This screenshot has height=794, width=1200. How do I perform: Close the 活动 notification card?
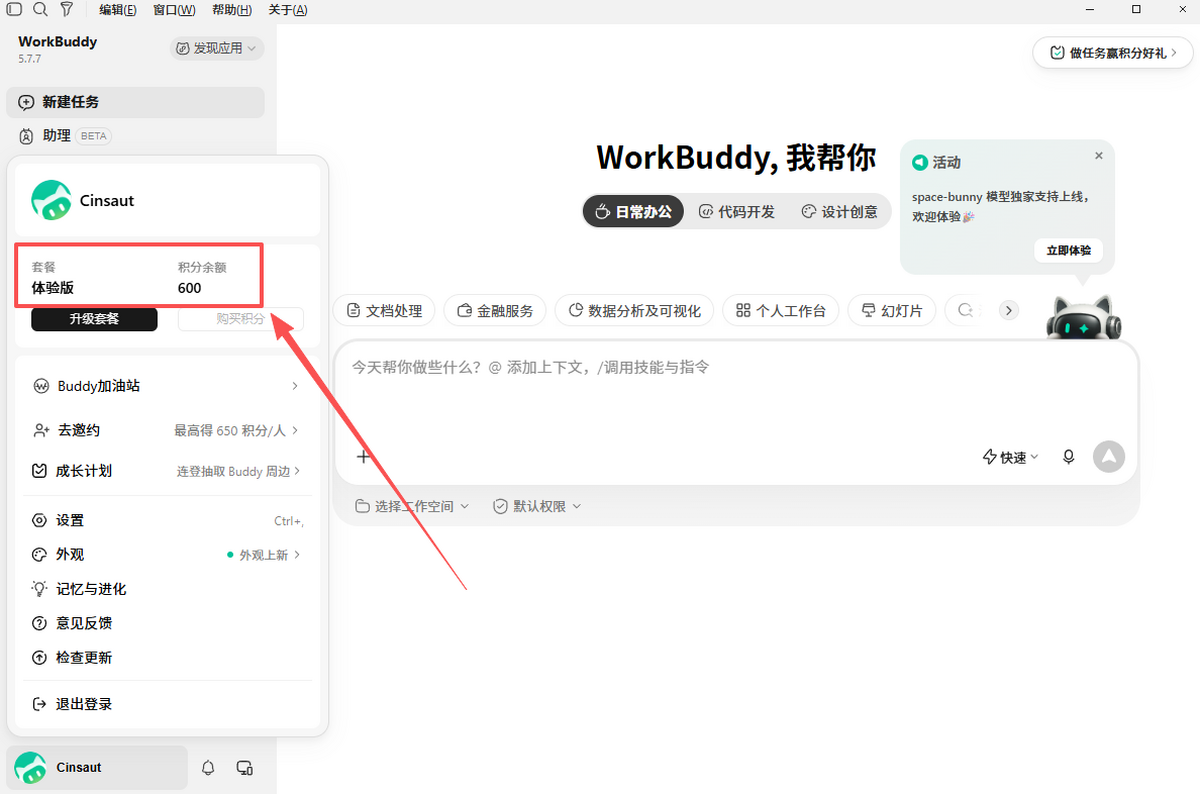pyautogui.click(x=1099, y=156)
